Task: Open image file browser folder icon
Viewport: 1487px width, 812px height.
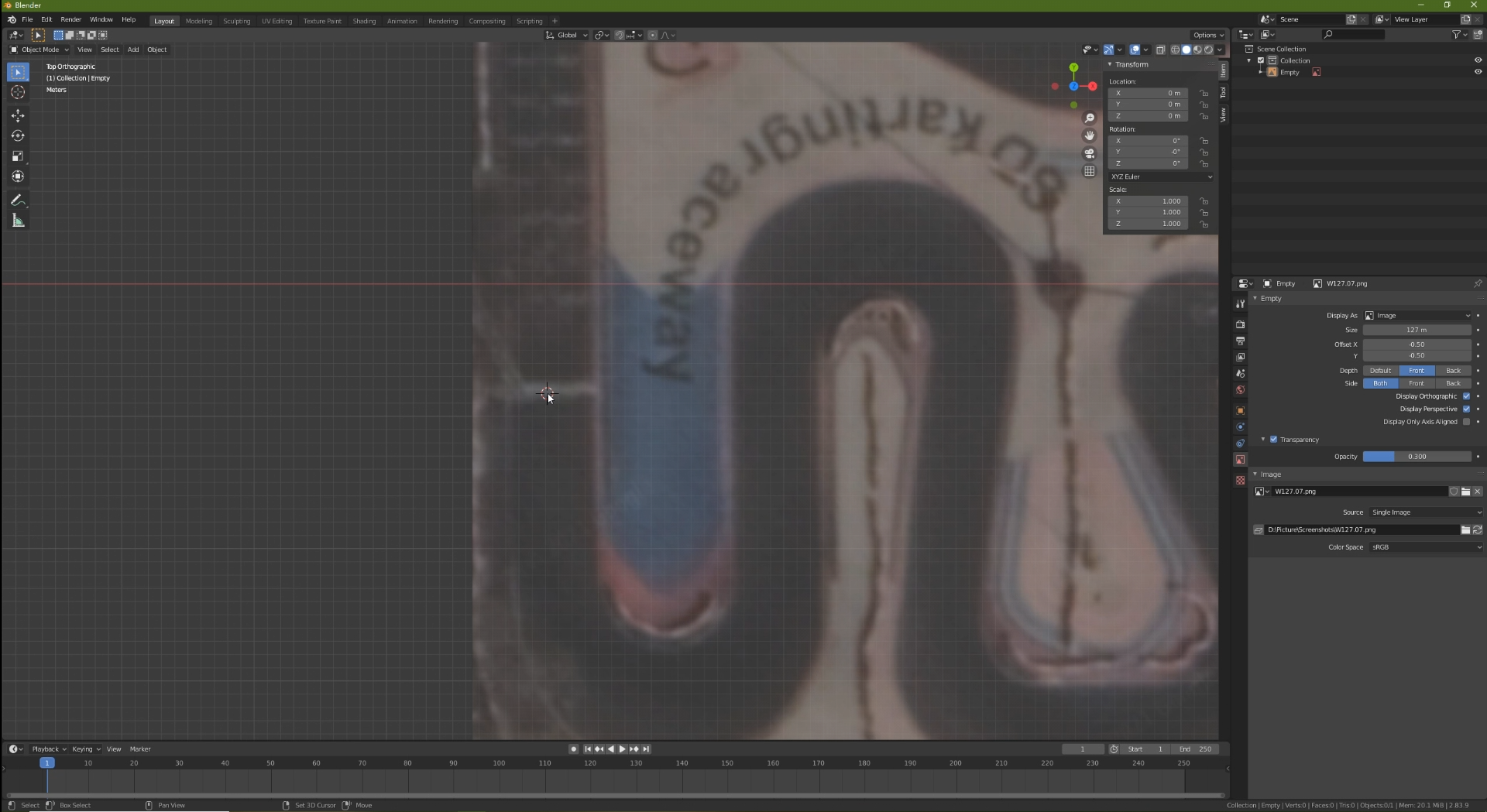Action: 1465,530
